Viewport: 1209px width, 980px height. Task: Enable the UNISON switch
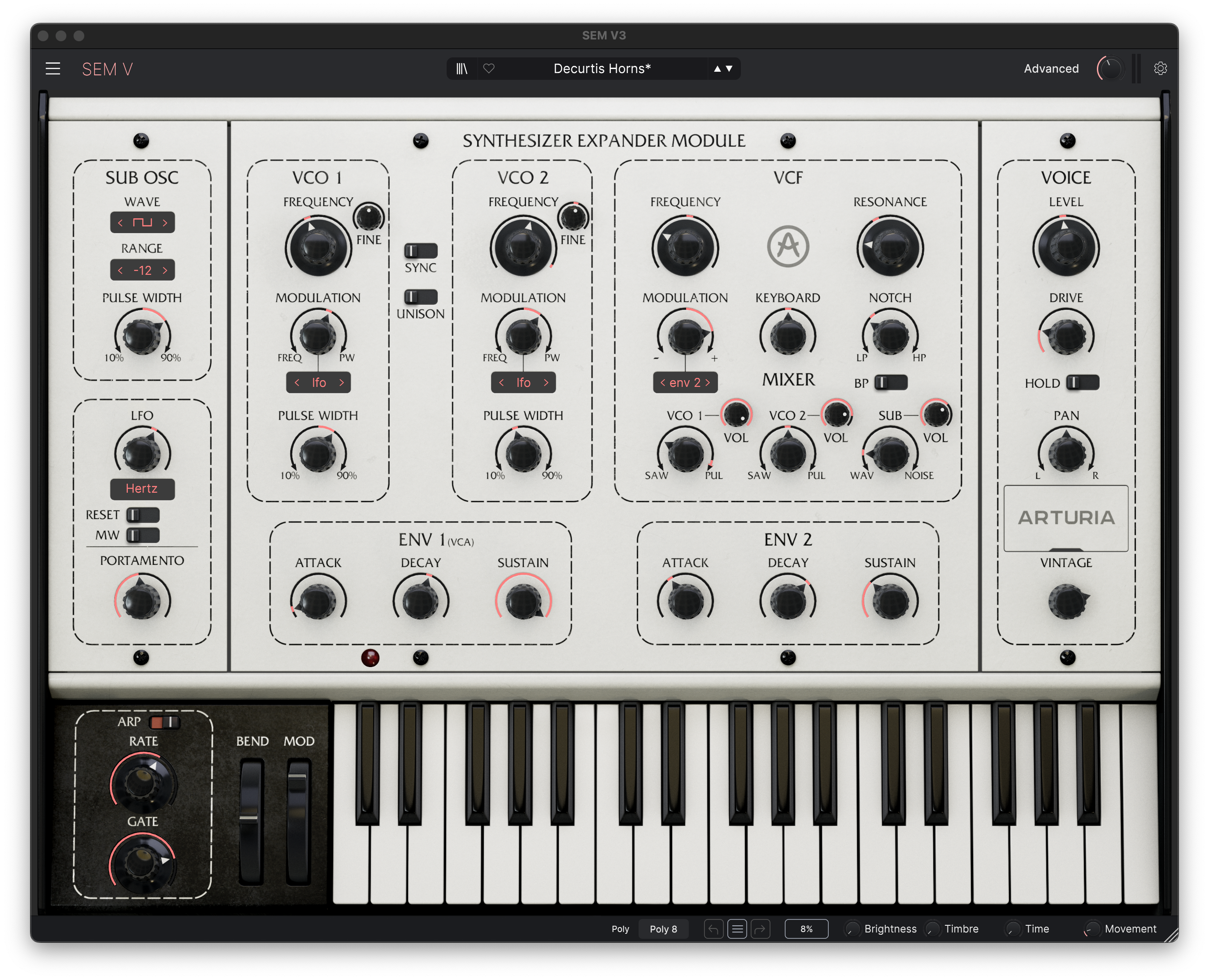point(421,297)
